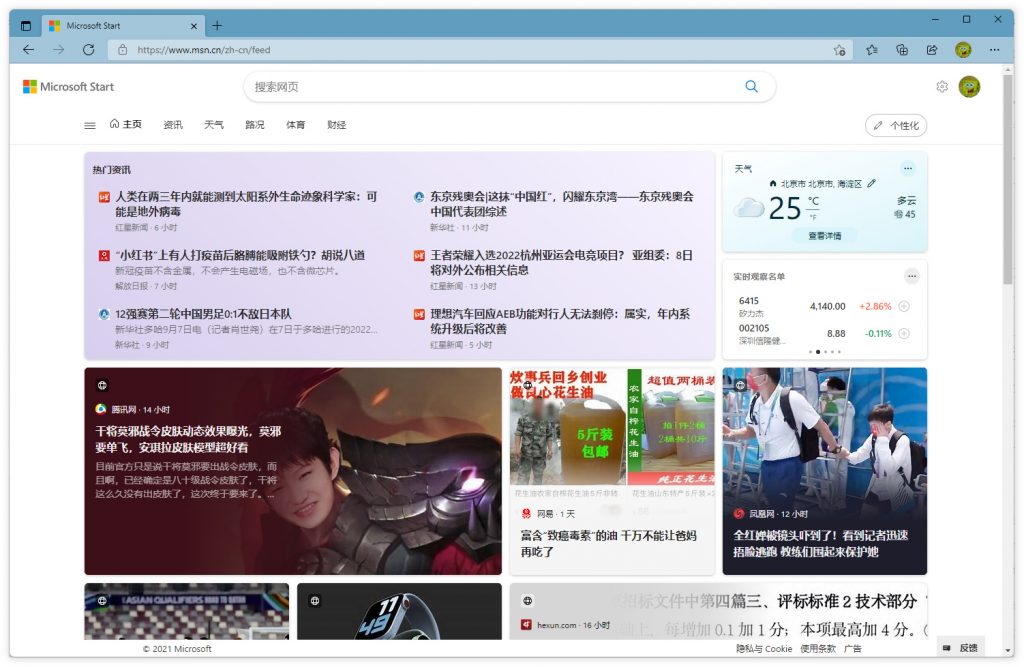The width and height of the screenshot is (1024, 667).
Task: Click the search magnifying glass icon
Action: (x=751, y=87)
